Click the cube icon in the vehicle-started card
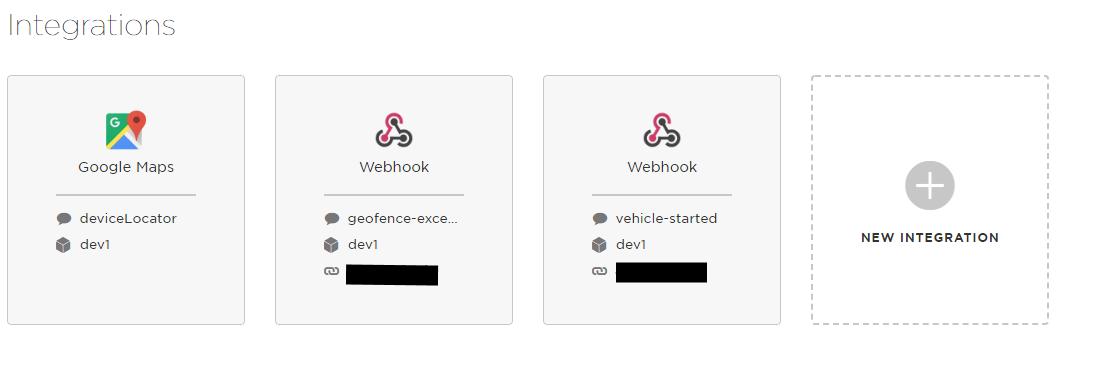 pyautogui.click(x=600, y=245)
